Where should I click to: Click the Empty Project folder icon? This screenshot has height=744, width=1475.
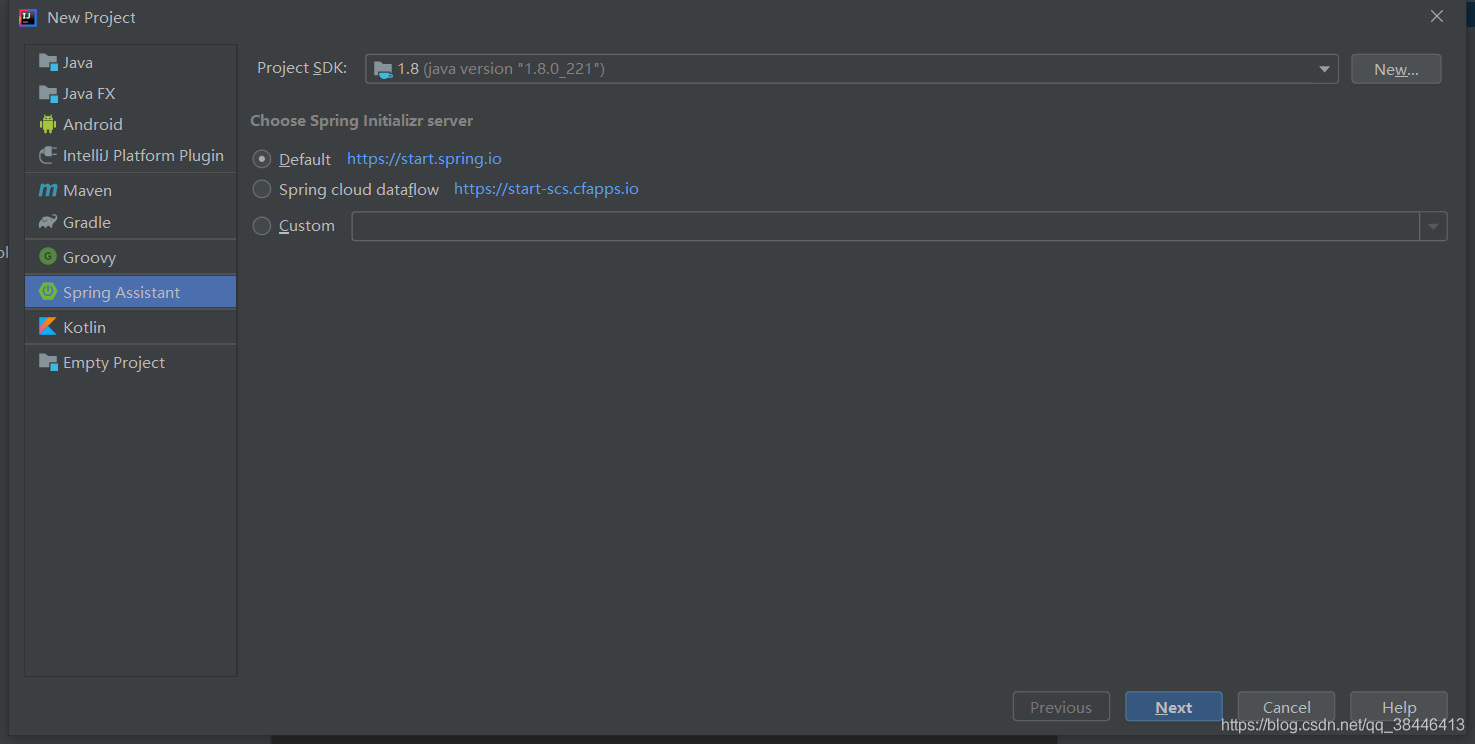click(x=48, y=362)
